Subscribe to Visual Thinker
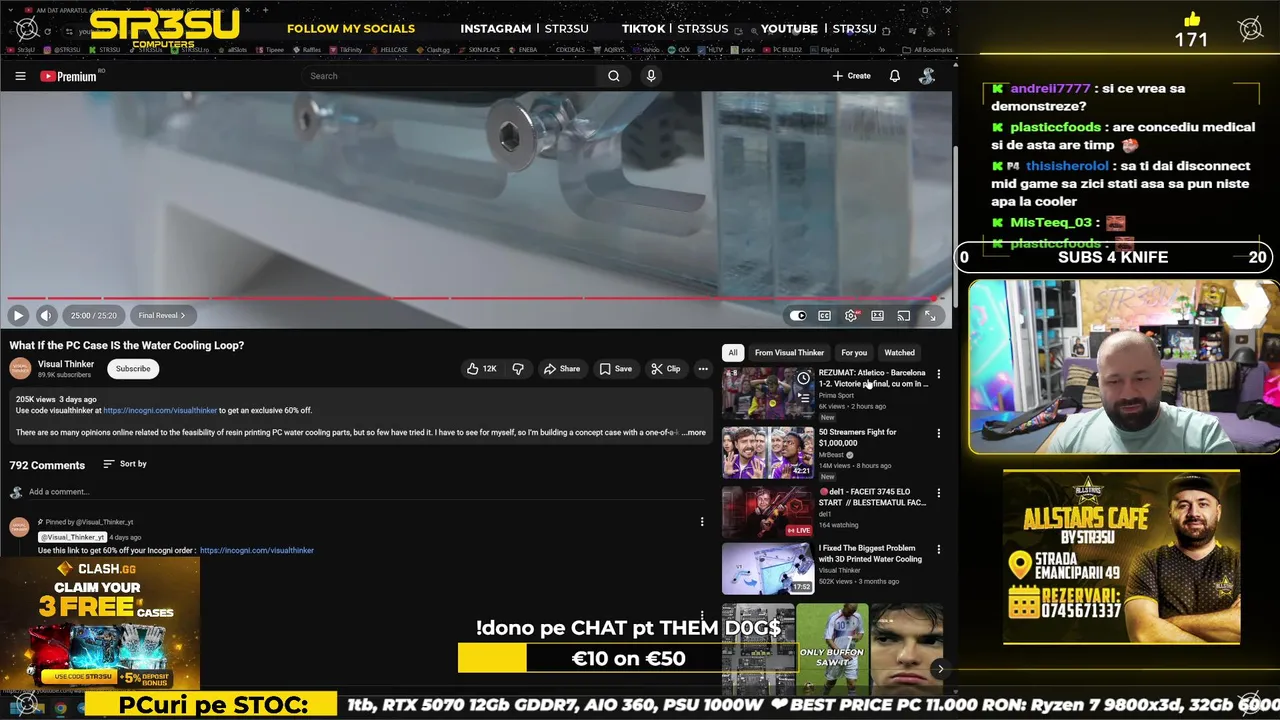Image resolution: width=1280 pixels, height=720 pixels. point(133,368)
